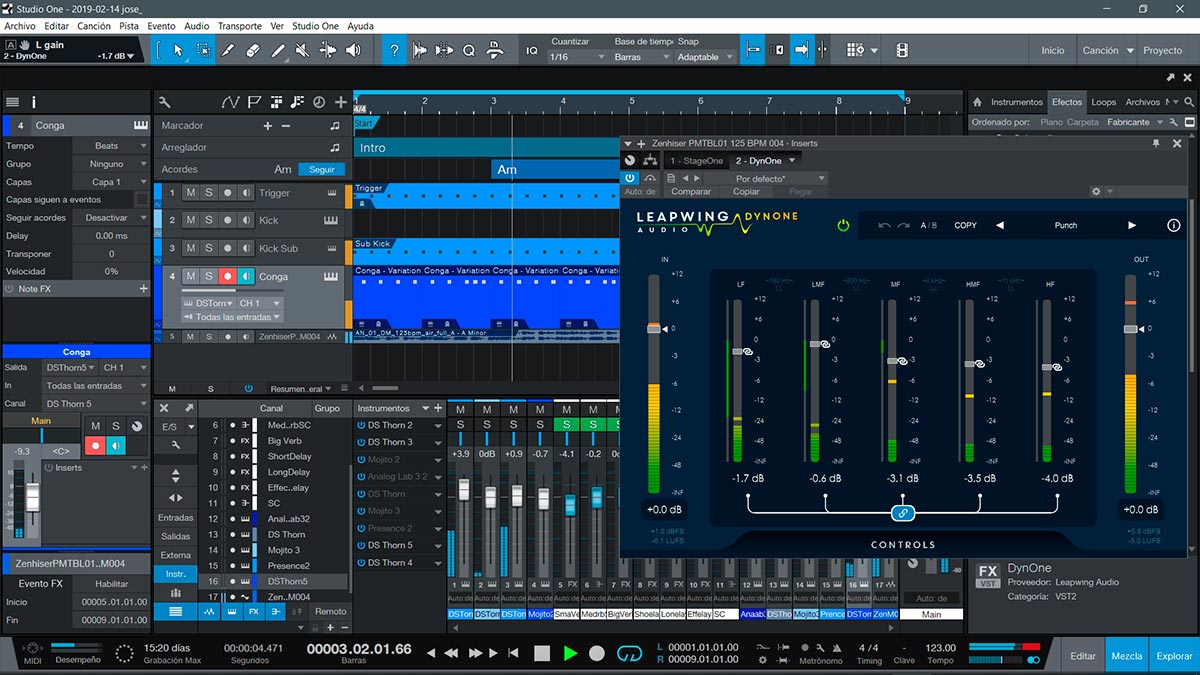The height and width of the screenshot is (675, 1200).
Task: Click the tempo value 123.00
Action: point(940,647)
